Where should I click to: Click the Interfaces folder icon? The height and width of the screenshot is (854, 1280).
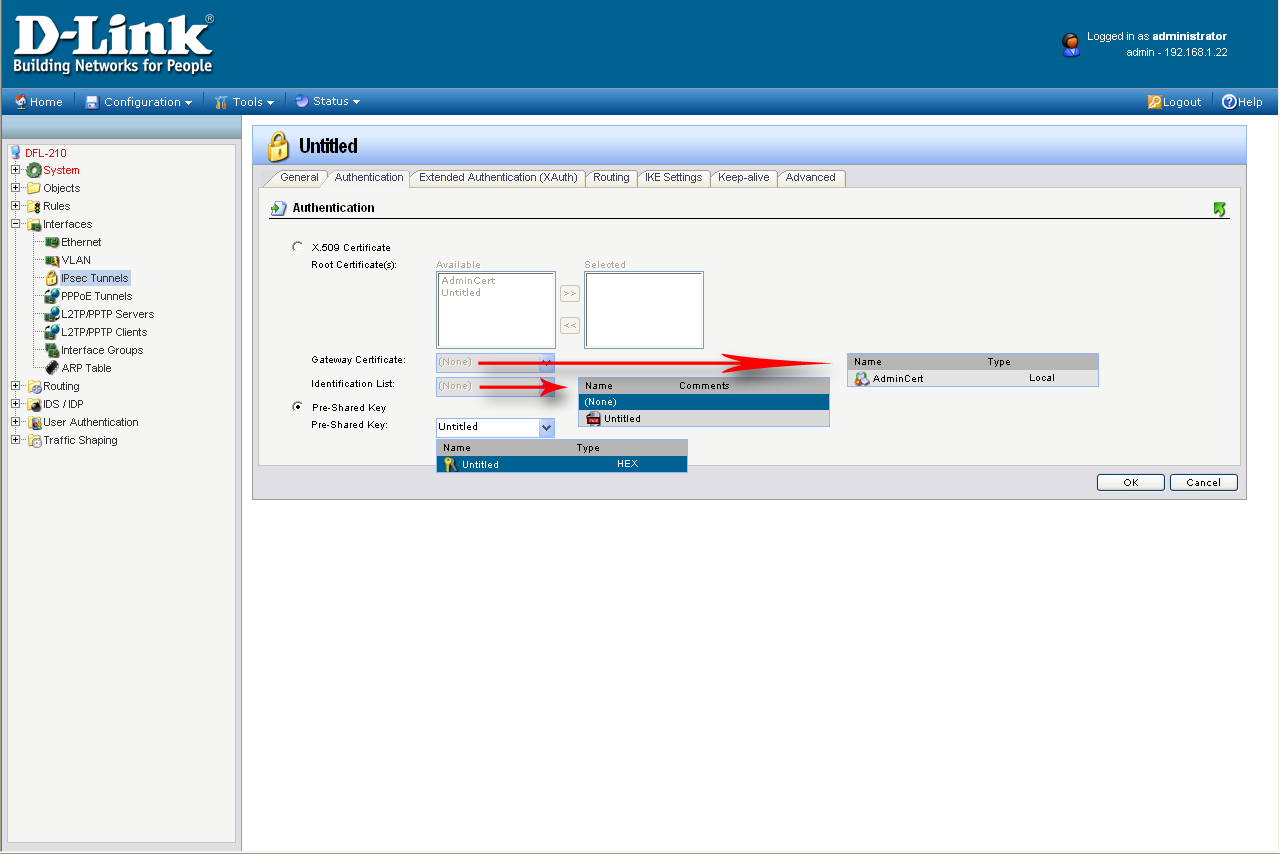click(34, 224)
